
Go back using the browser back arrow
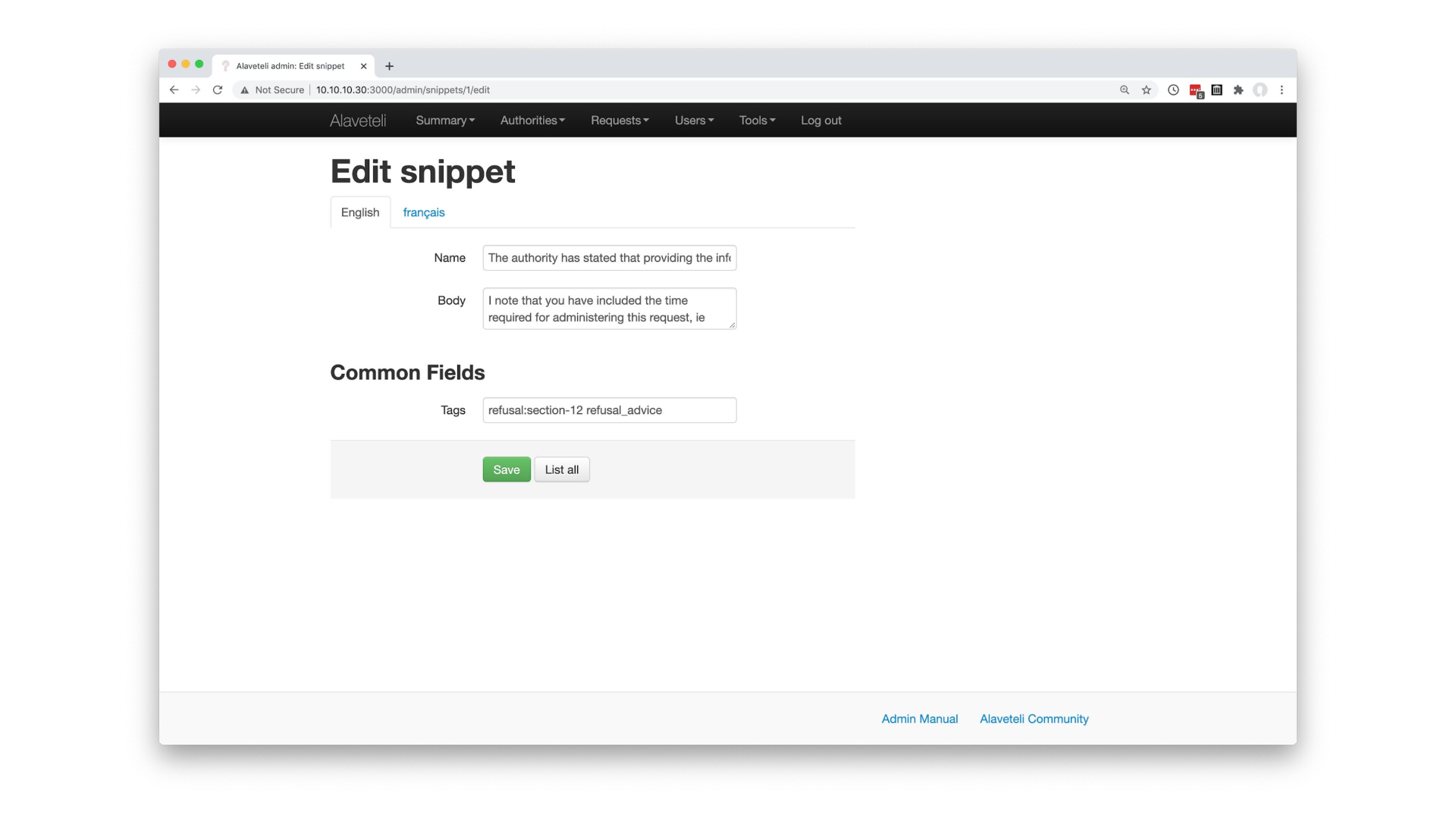pos(174,89)
